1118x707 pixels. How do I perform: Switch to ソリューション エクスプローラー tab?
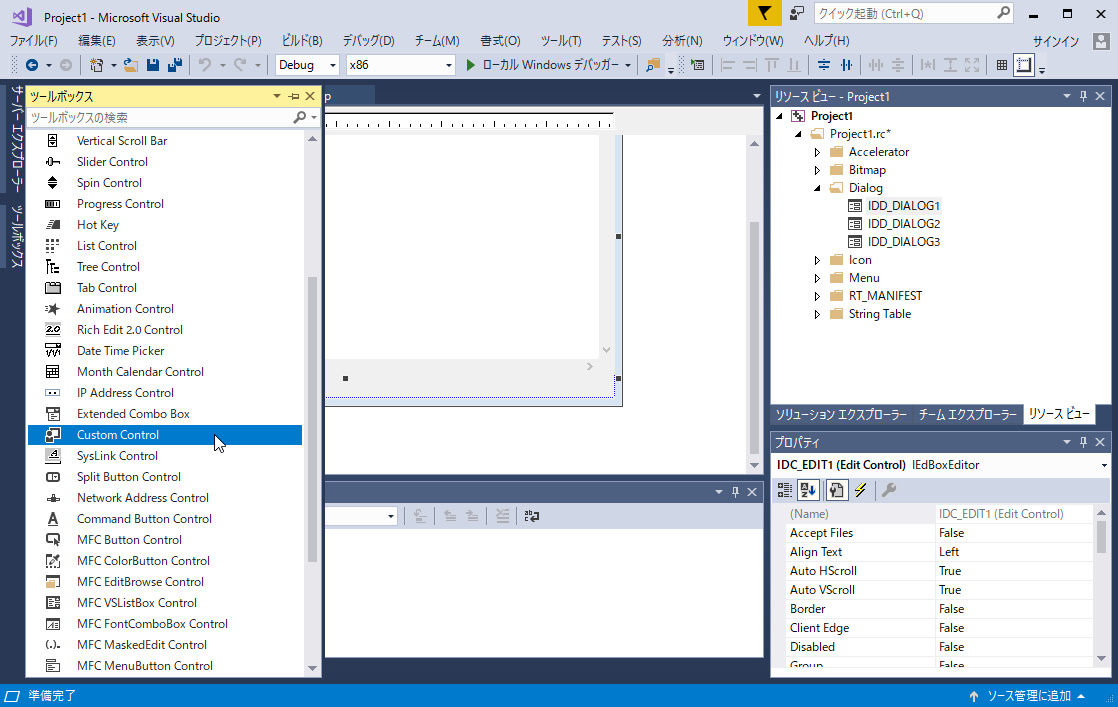coord(841,414)
